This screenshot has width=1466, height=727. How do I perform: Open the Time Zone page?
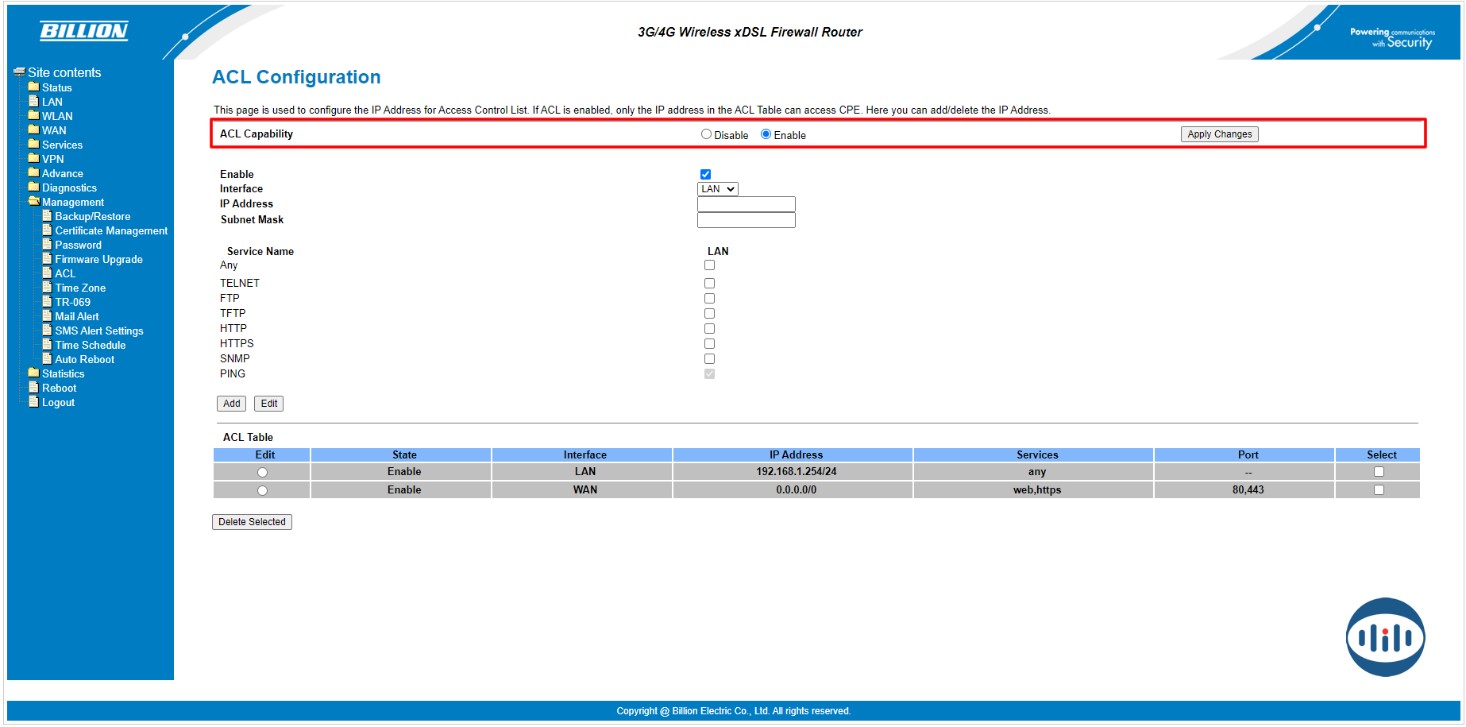(80, 288)
